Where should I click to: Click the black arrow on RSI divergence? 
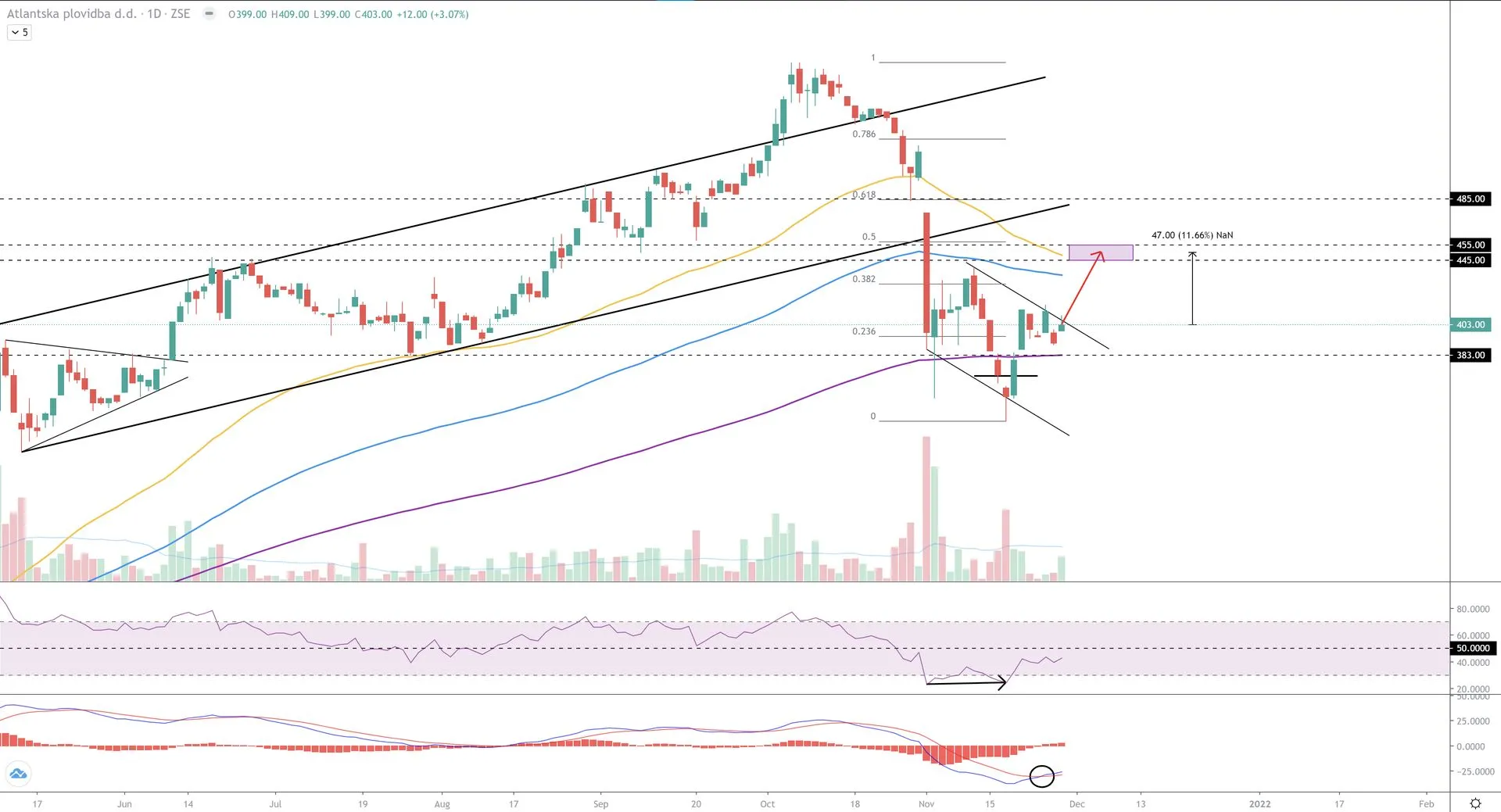[966, 683]
